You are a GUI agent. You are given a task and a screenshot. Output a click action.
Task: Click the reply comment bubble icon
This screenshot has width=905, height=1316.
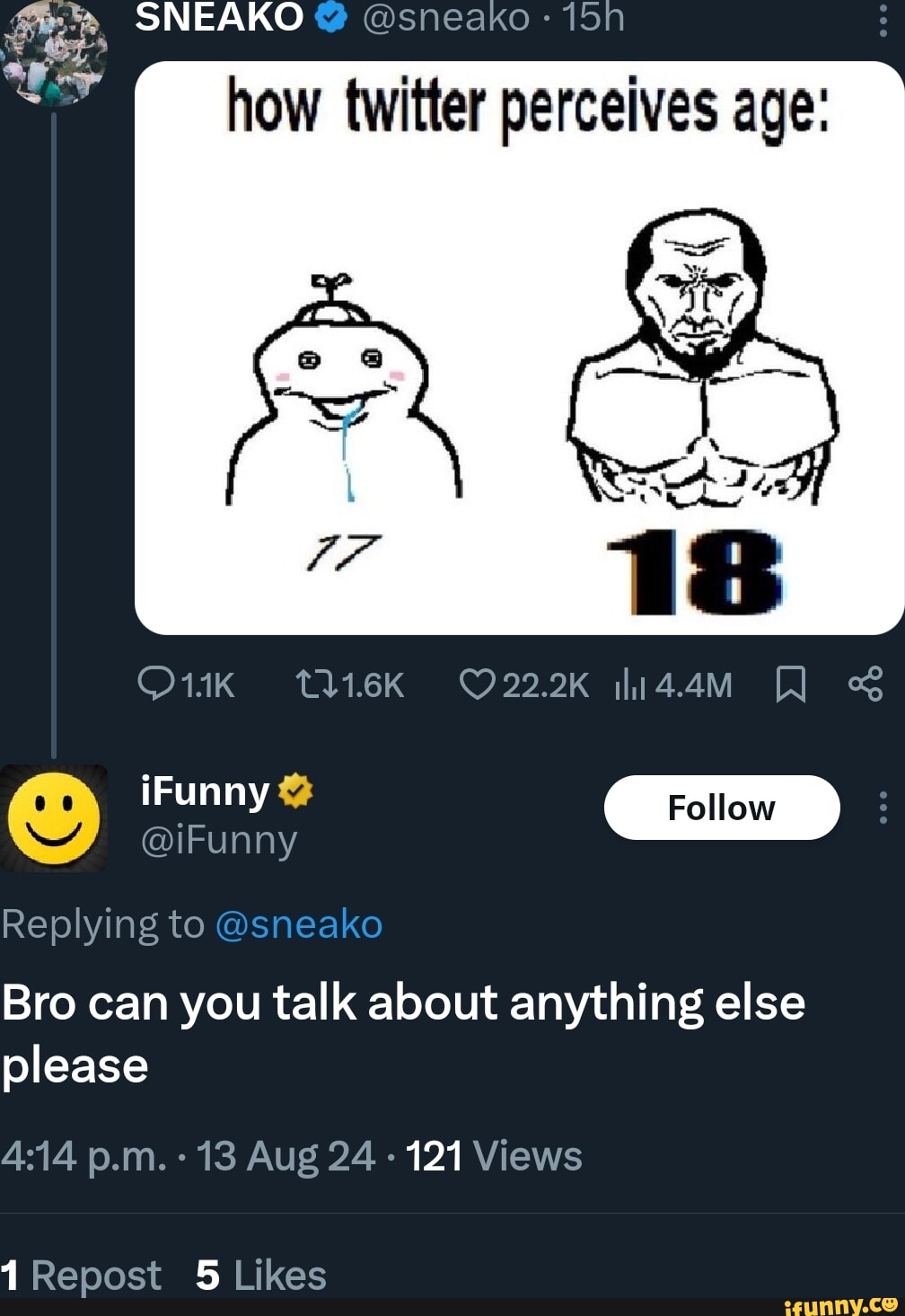[x=156, y=684]
